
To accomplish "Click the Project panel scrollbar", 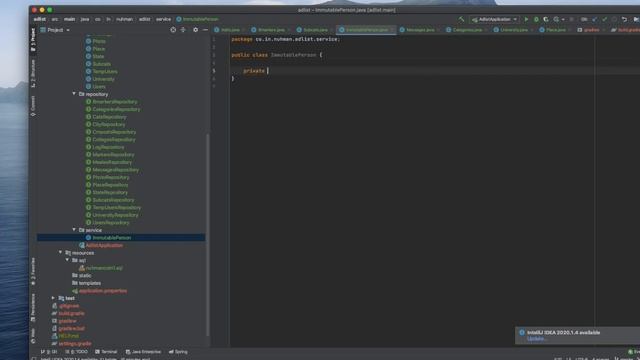I will coord(208,235).
